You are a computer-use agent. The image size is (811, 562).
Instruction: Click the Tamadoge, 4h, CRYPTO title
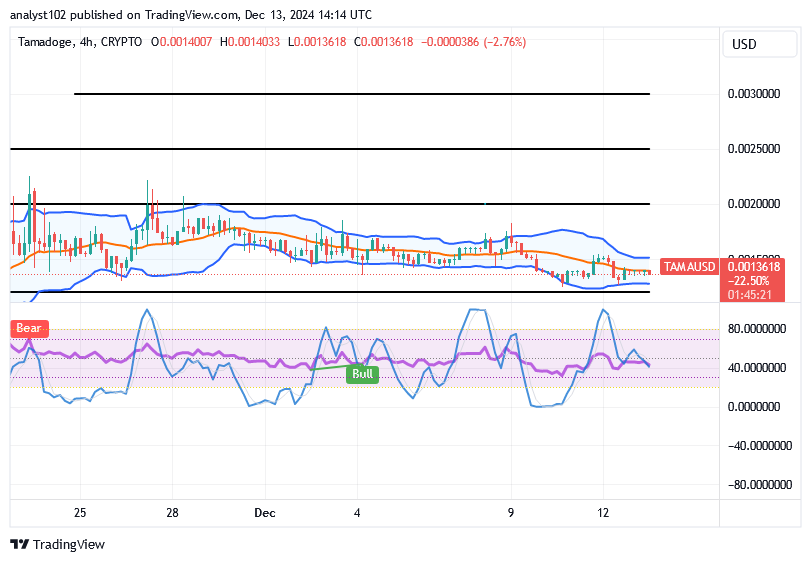pos(80,42)
